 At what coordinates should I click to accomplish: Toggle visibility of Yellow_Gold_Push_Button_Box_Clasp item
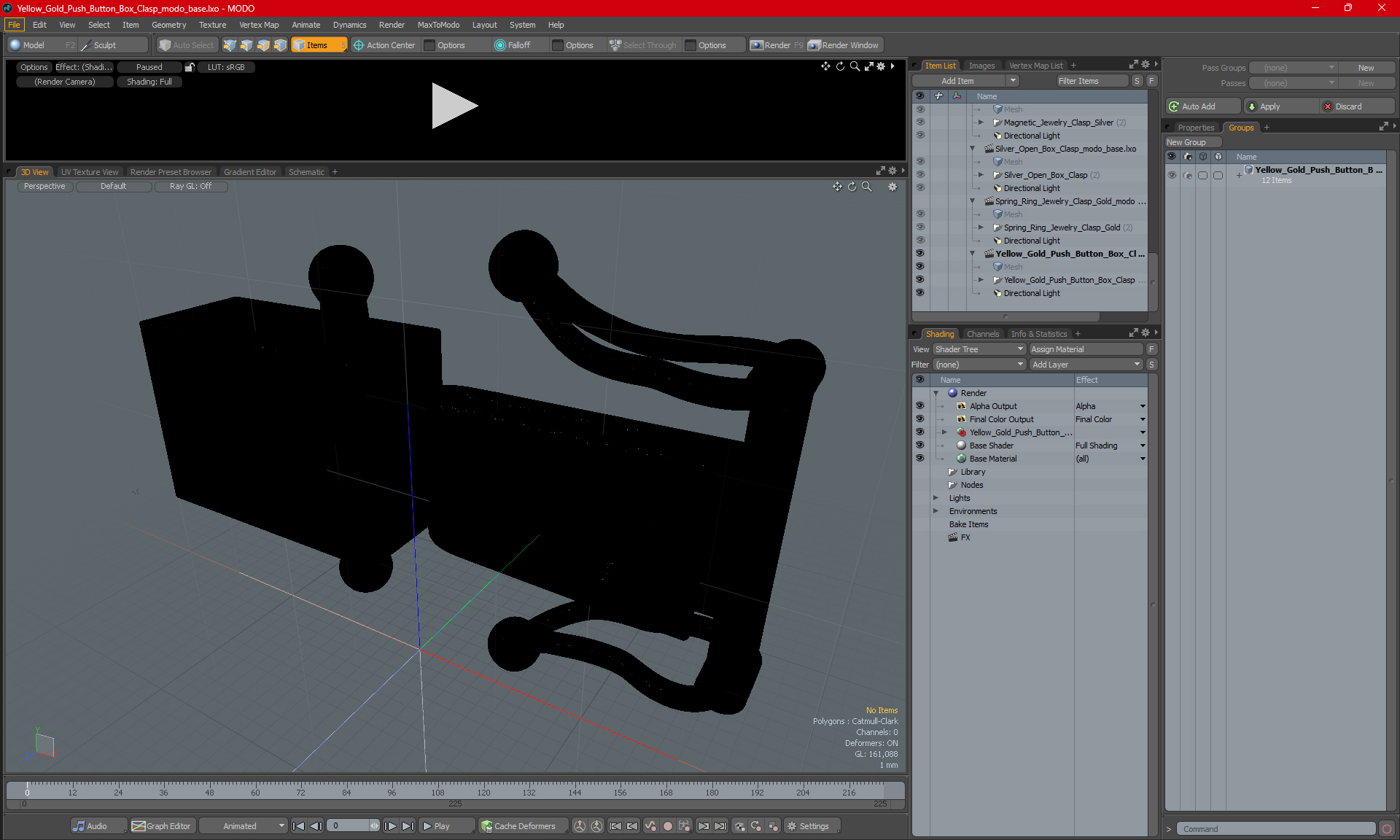(919, 280)
